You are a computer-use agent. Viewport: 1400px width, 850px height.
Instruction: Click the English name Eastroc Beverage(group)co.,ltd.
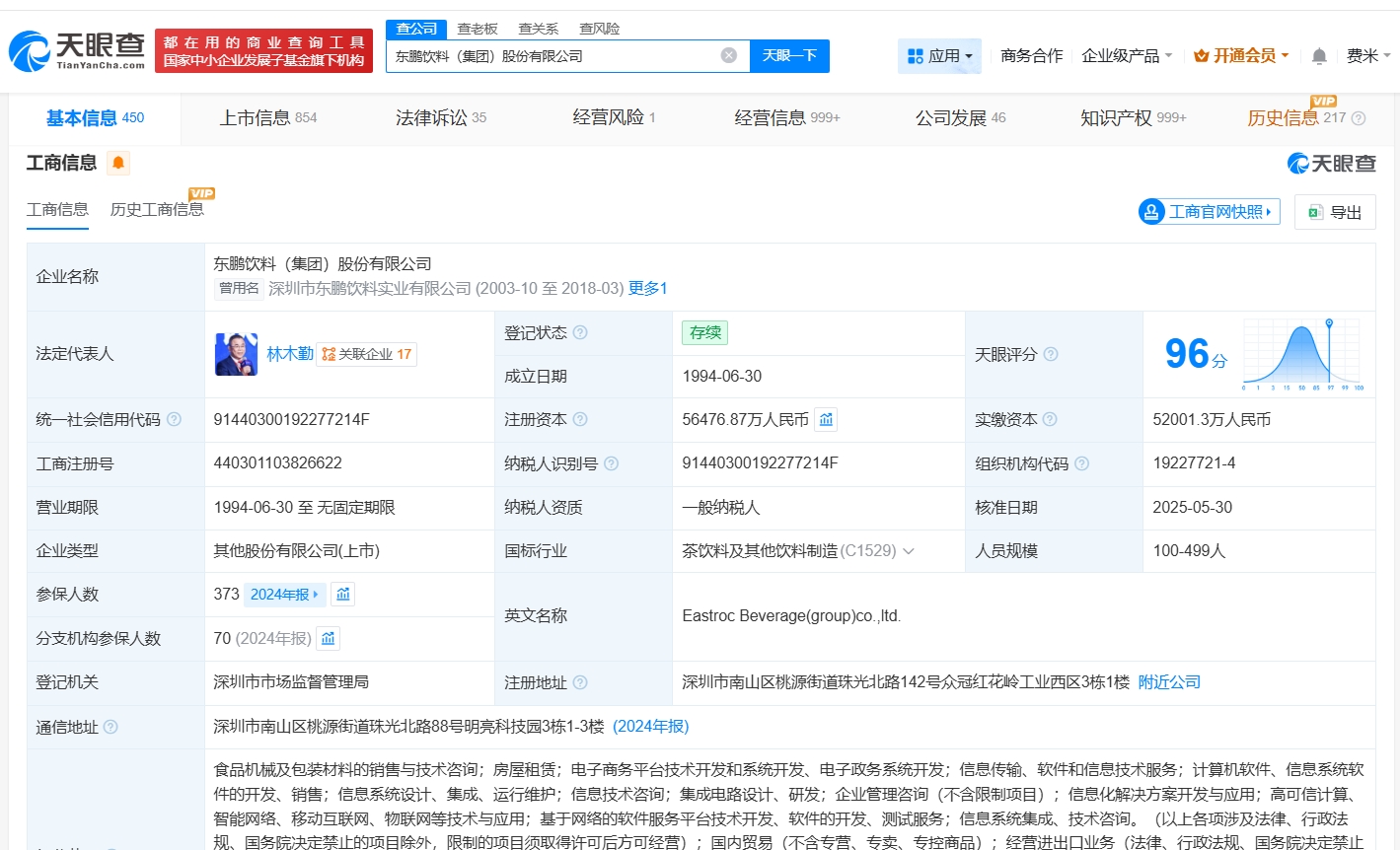click(x=792, y=616)
